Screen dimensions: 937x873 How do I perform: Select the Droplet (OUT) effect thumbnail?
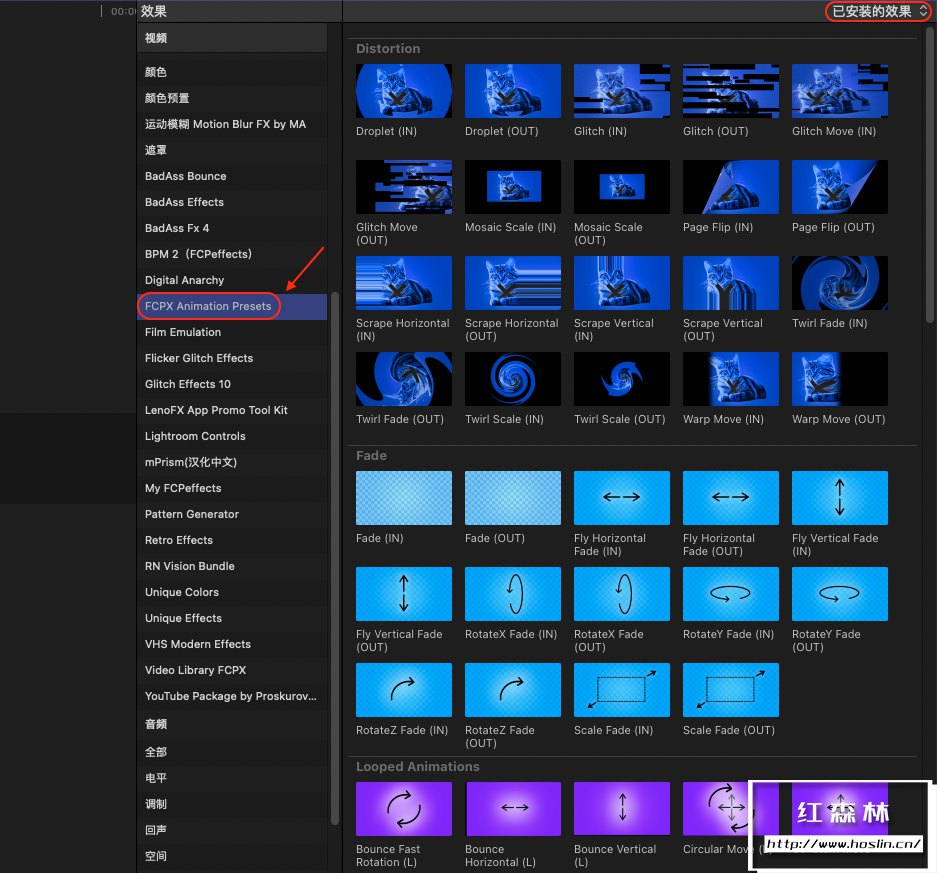pyautogui.click(x=513, y=91)
